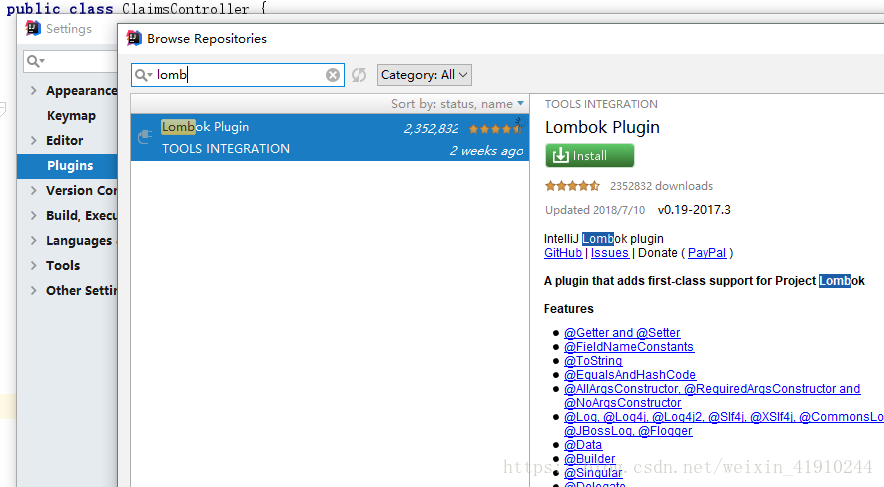Image resolution: width=884 pixels, height=487 pixels.
Task: Open the @Getter and @Setter link
Action: point(622,333)
